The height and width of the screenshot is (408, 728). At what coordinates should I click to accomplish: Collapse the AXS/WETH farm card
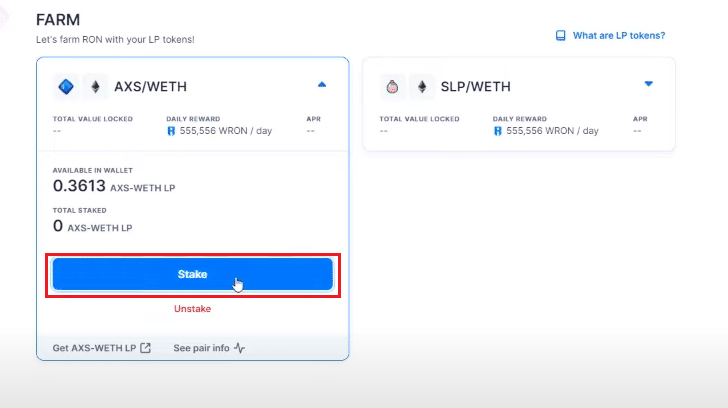pyautogui.click(x=322, y=84)
